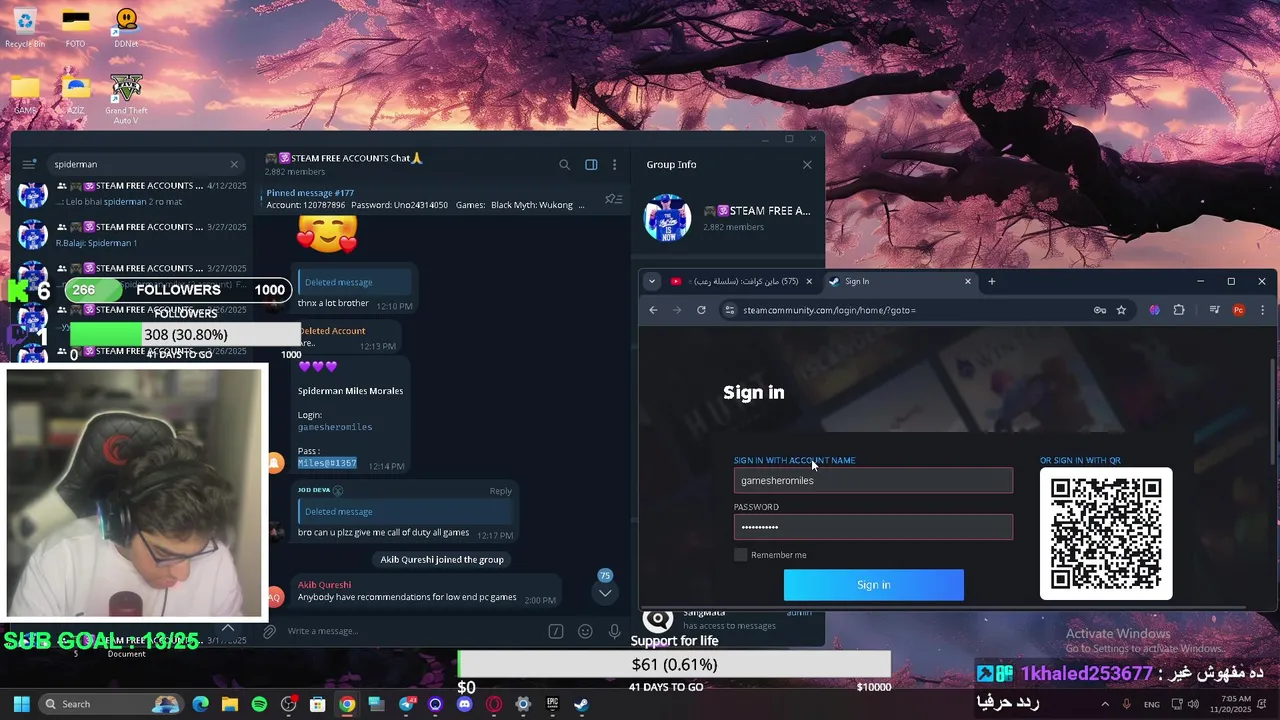The image size is (1280, 720).
Task: Reload the Steam login page
Action: (701, 310)
